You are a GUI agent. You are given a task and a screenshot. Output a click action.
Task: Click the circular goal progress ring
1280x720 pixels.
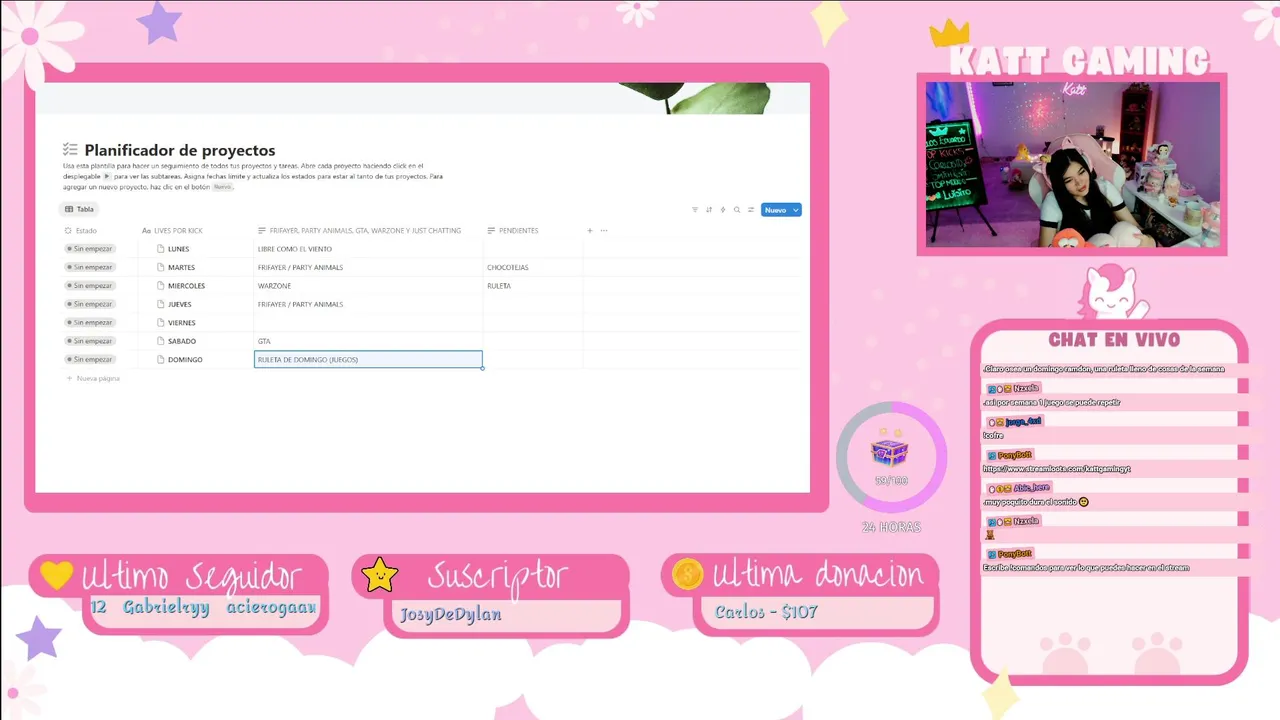(x=891, y=458)
